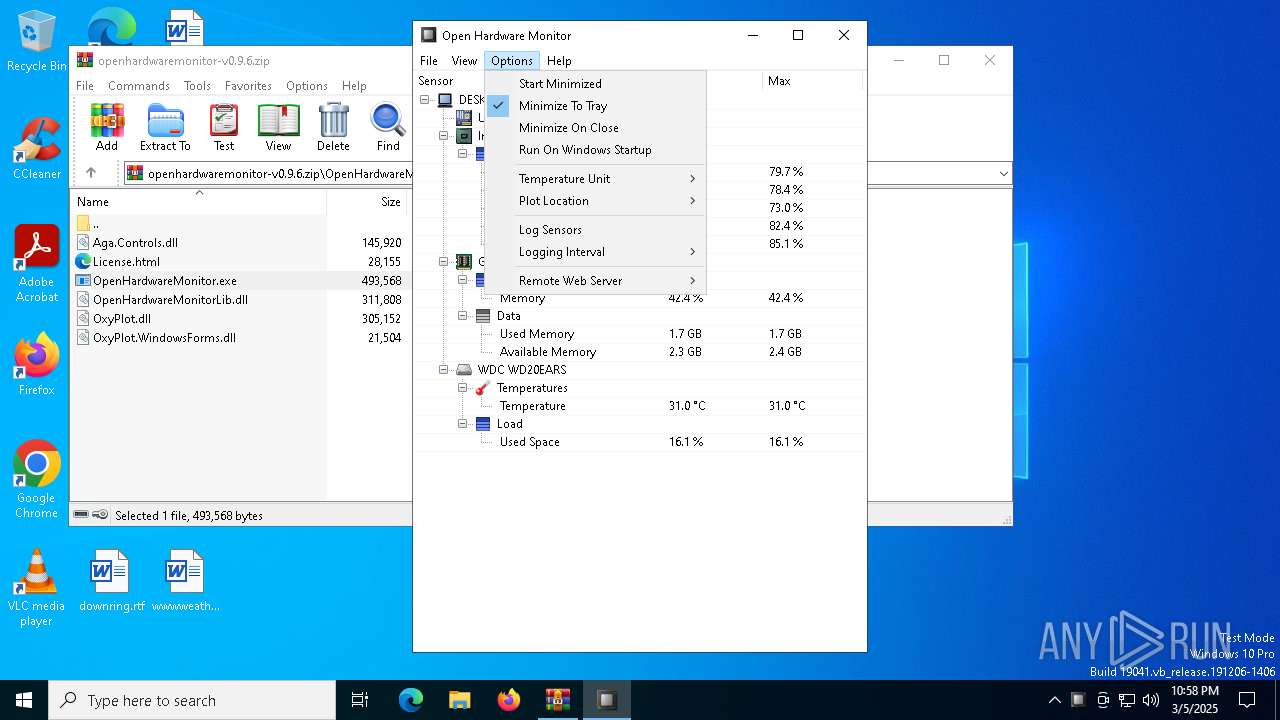Show hidden system tray icons
The image size is (1280, 720).
click(x=1054, y=700)
